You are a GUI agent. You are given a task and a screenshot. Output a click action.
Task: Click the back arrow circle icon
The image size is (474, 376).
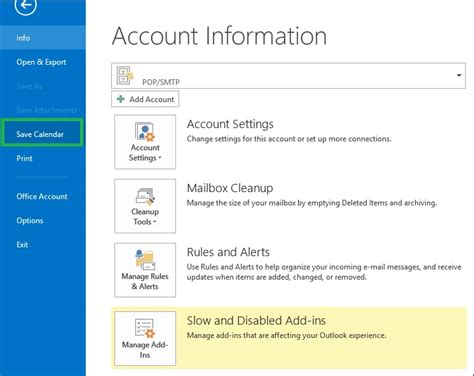click(25, 5)
